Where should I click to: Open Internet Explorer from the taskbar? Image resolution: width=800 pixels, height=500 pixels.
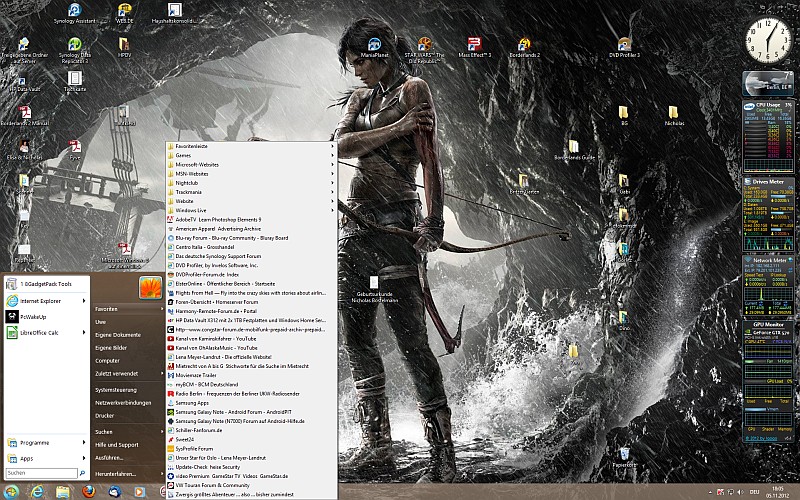click(37, 492)
